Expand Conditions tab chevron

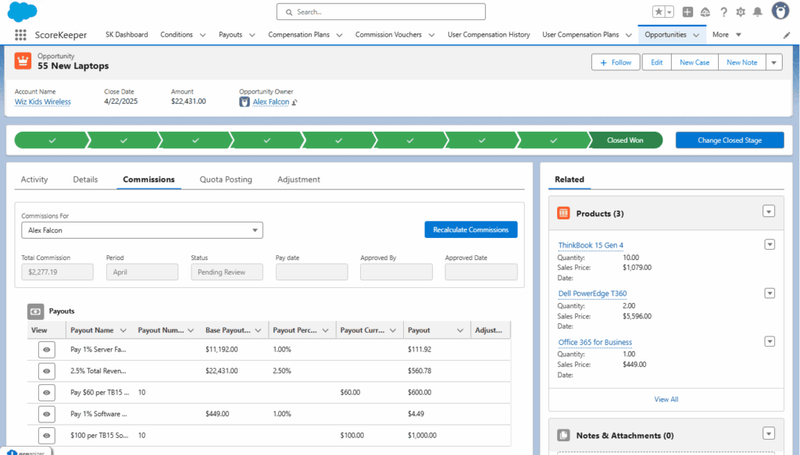coord(203,35)
